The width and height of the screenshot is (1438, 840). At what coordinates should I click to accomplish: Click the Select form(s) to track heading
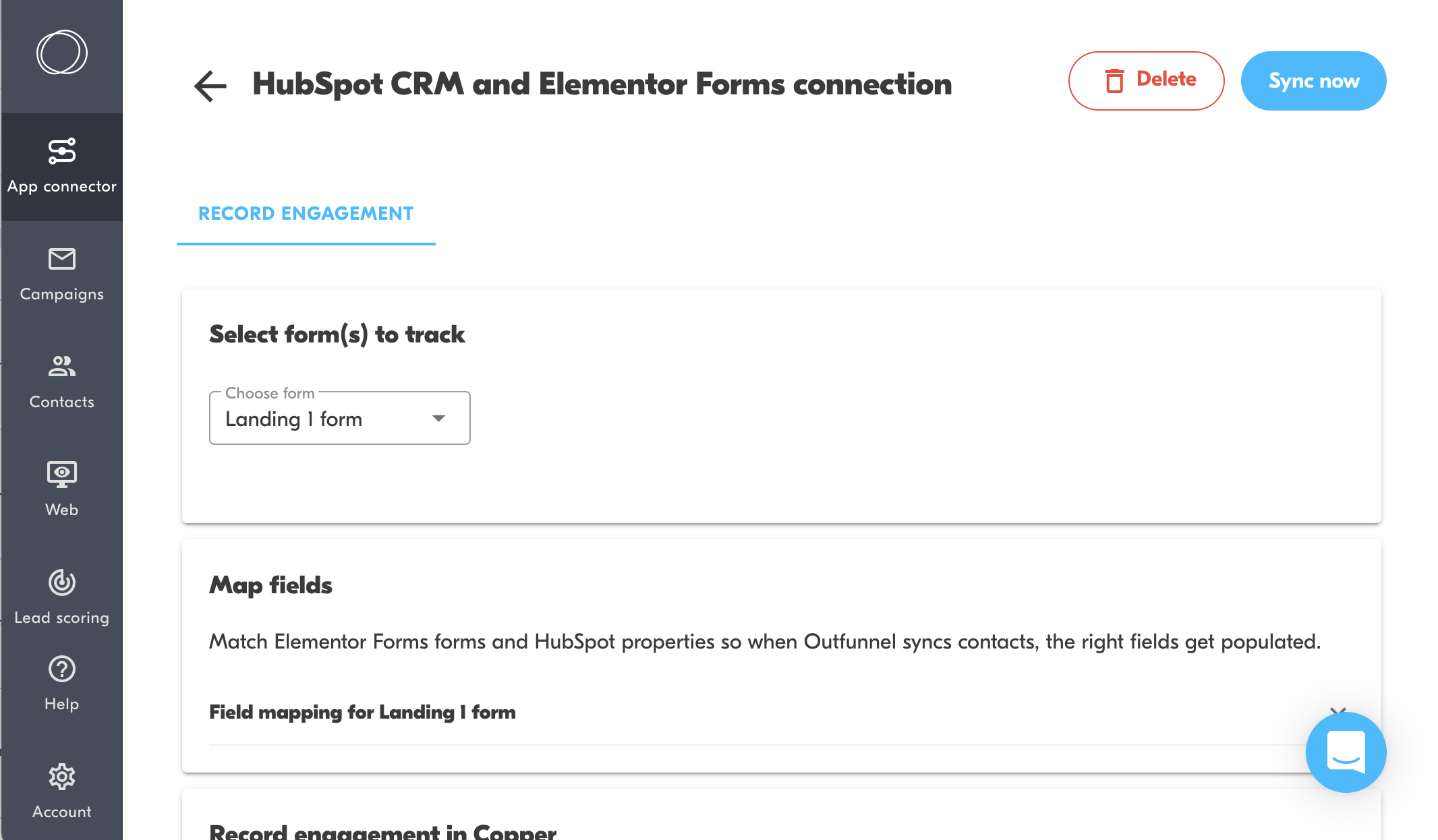(337, 334)
